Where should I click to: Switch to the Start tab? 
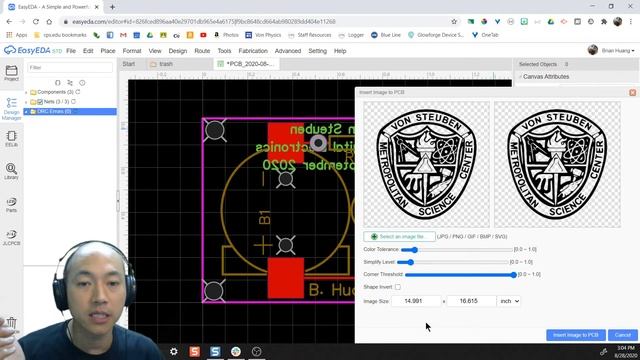tap(129, 64)
